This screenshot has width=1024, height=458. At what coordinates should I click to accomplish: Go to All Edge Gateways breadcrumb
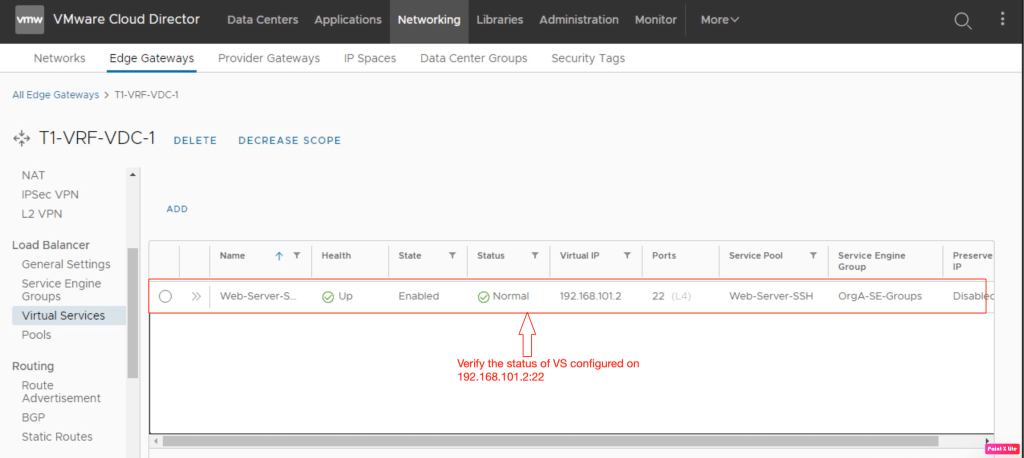click(x=56, y=94)
